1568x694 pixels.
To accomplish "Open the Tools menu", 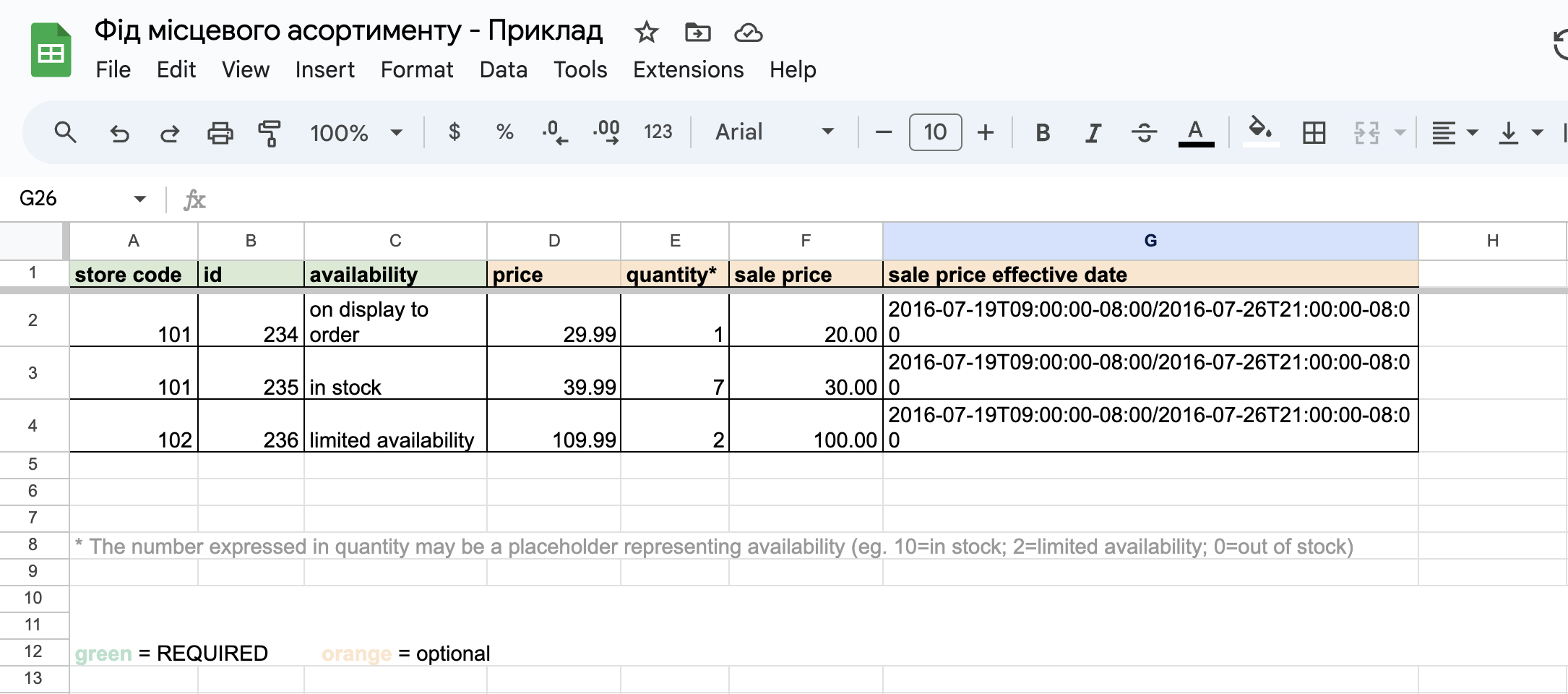I will click(580, 70).
